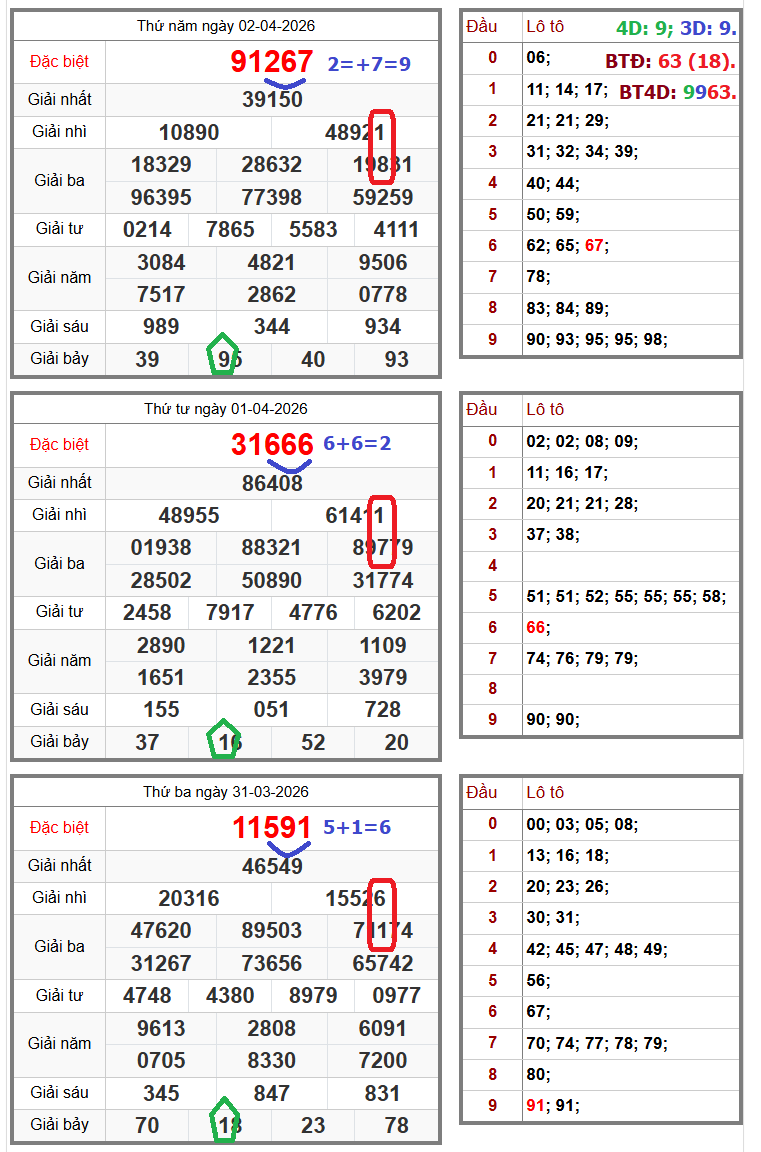This screenshot has width=761, height=1152.
Task: Click Giải tư number 6202
Action: [396, 613]
